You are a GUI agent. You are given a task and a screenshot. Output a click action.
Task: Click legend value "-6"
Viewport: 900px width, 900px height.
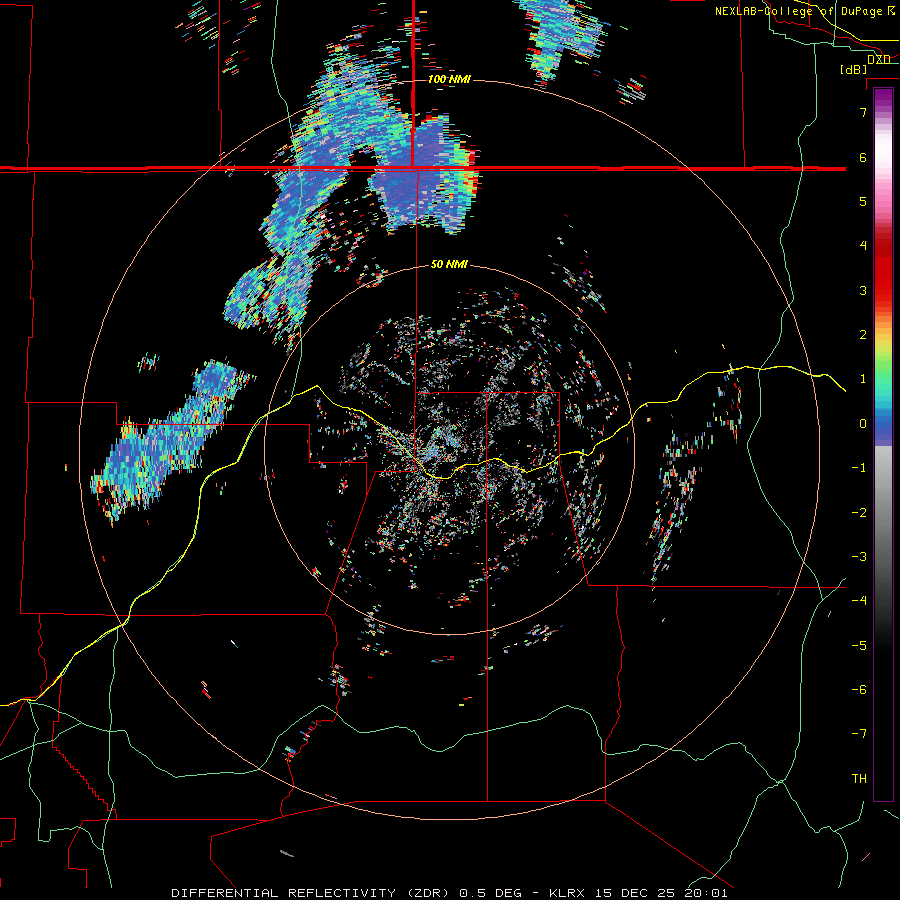click(x=859, y=690)
